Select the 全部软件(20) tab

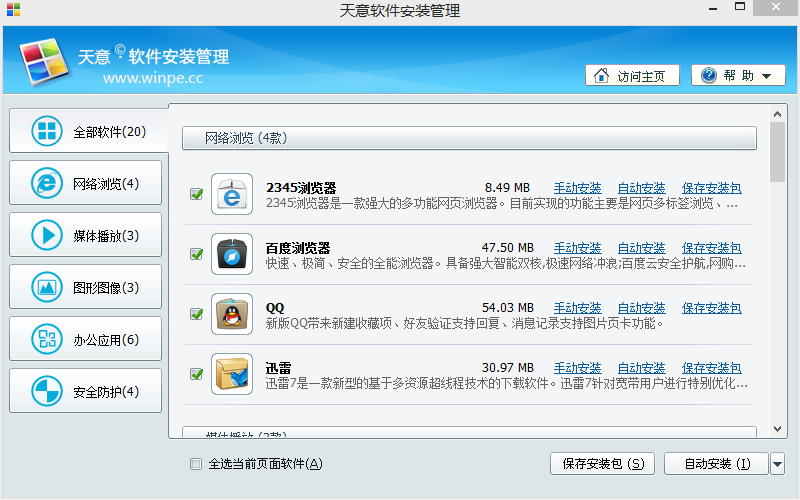(x=88, y=131)
